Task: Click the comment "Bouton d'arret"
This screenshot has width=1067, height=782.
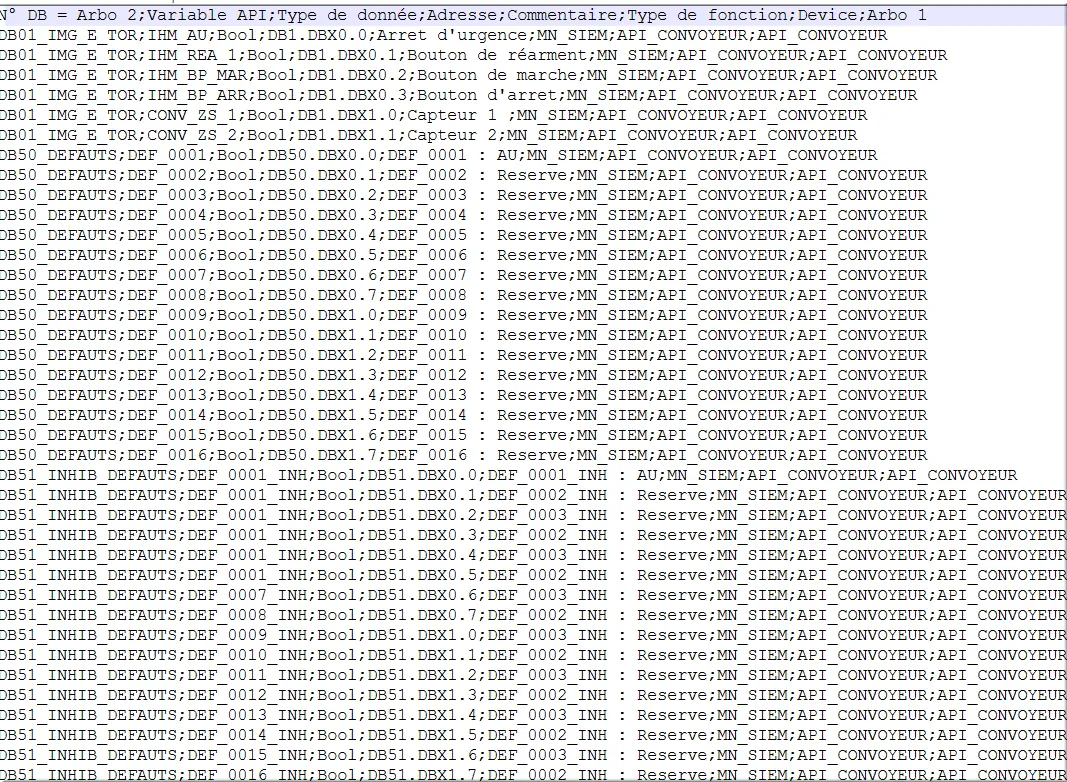Action: 487,95
